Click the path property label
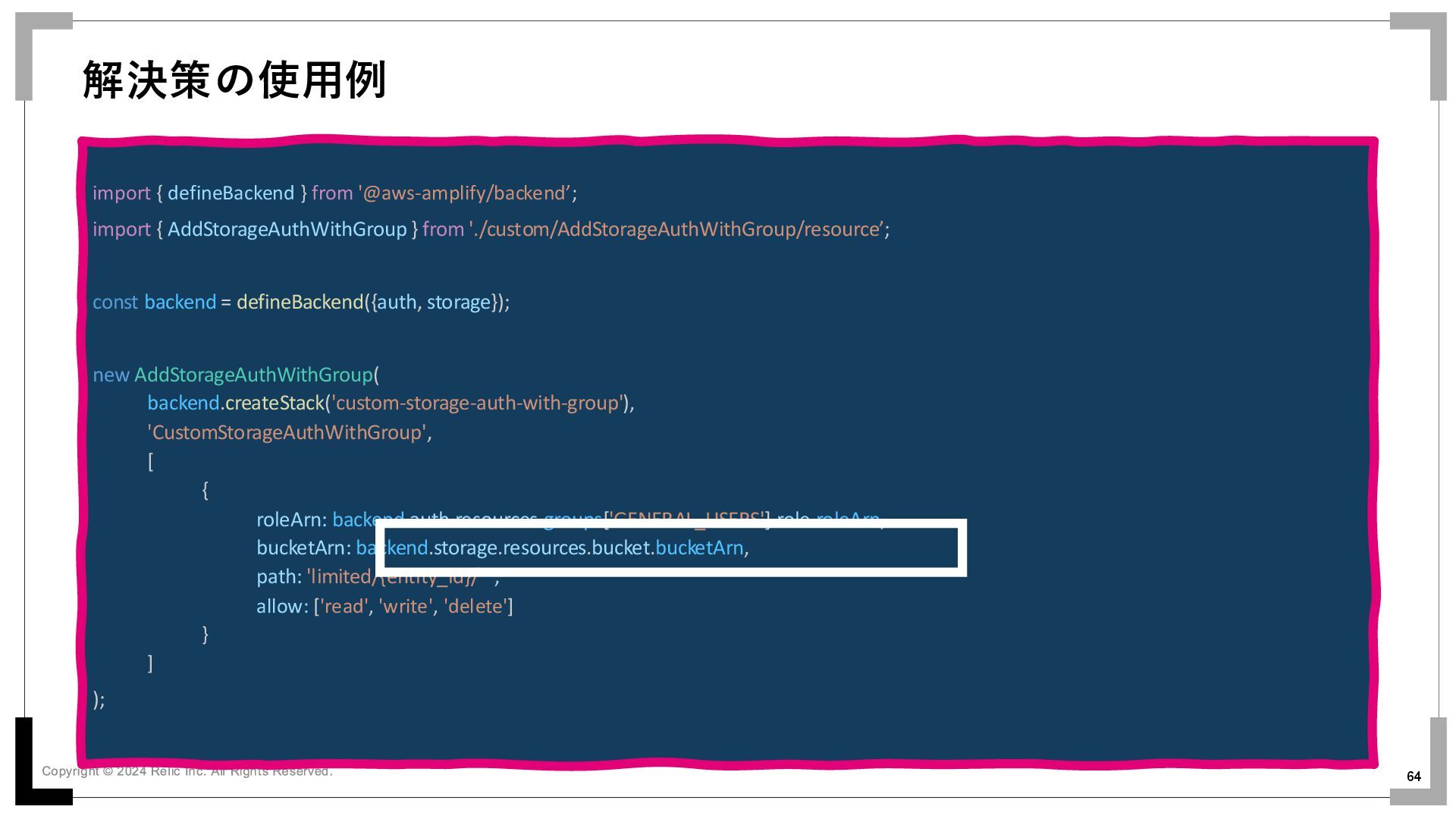 tap(278, 576)
